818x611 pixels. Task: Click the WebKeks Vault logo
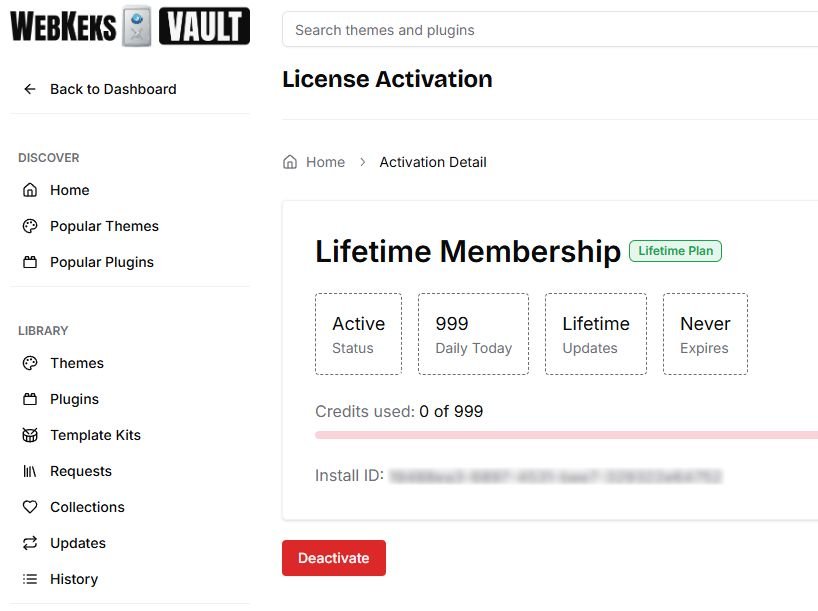pos(130,26)
